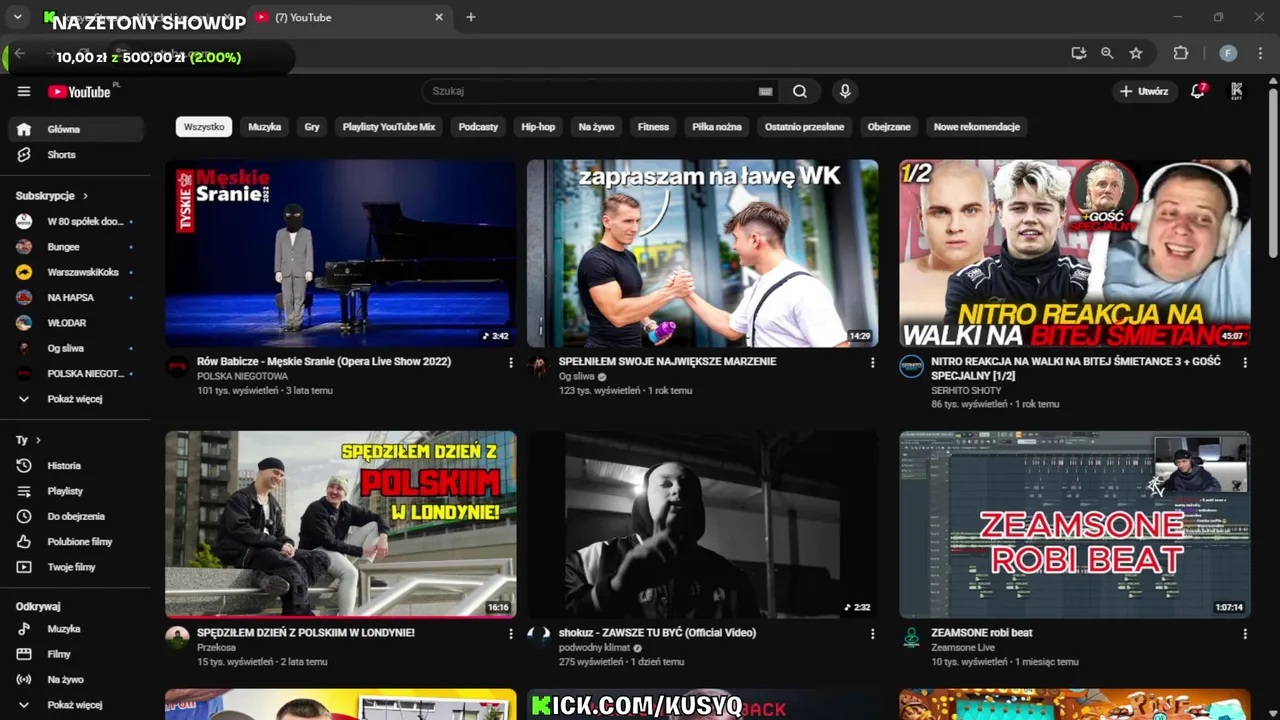Open the YouTube hamburger guide menu
Viewport: 1280px width, 720px height.
coord(24,91)
